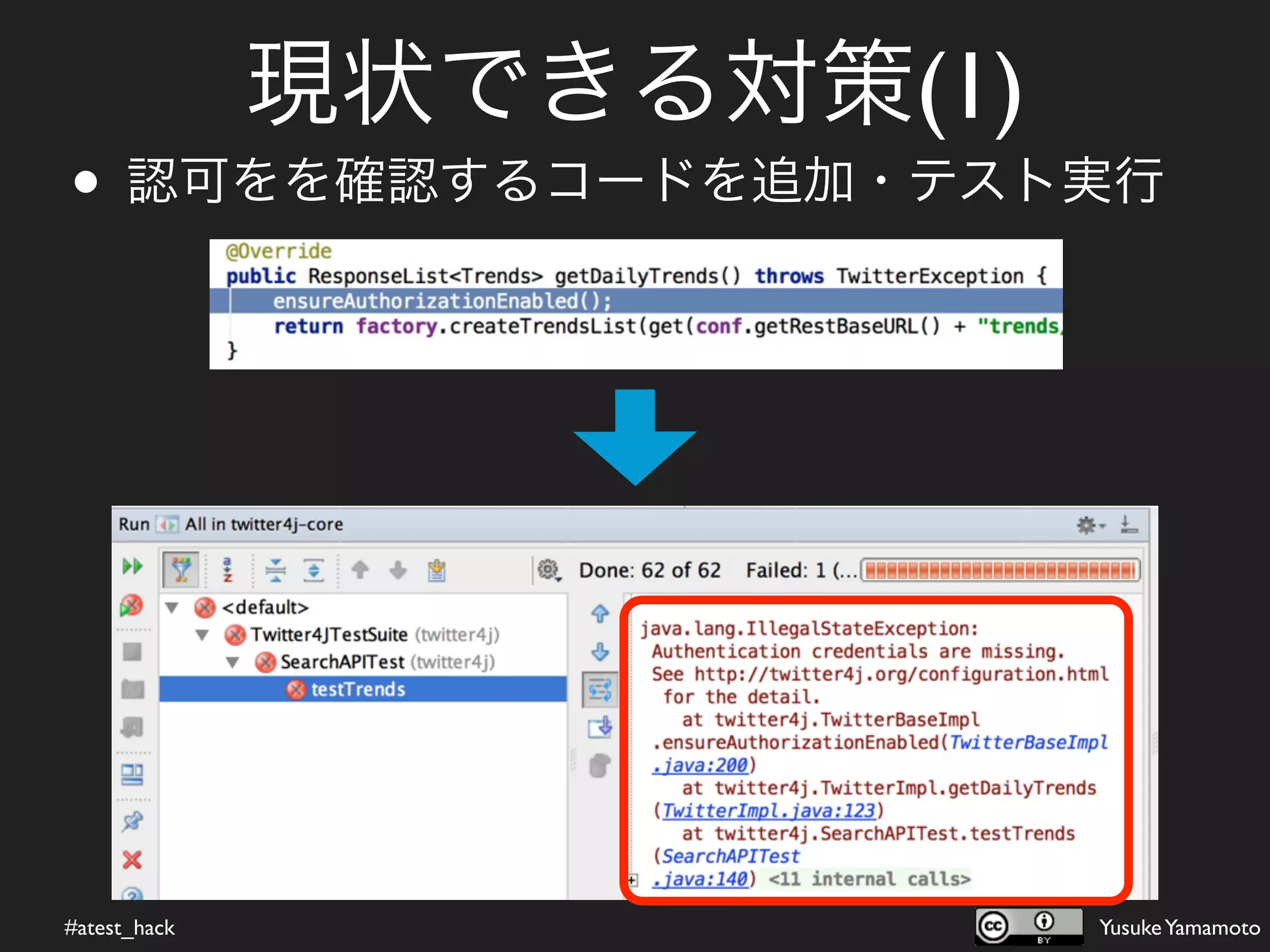This screenshot has height=952, width=1270.
Task: Collapse the SearchAPITest node
Action: coord(233,662)
